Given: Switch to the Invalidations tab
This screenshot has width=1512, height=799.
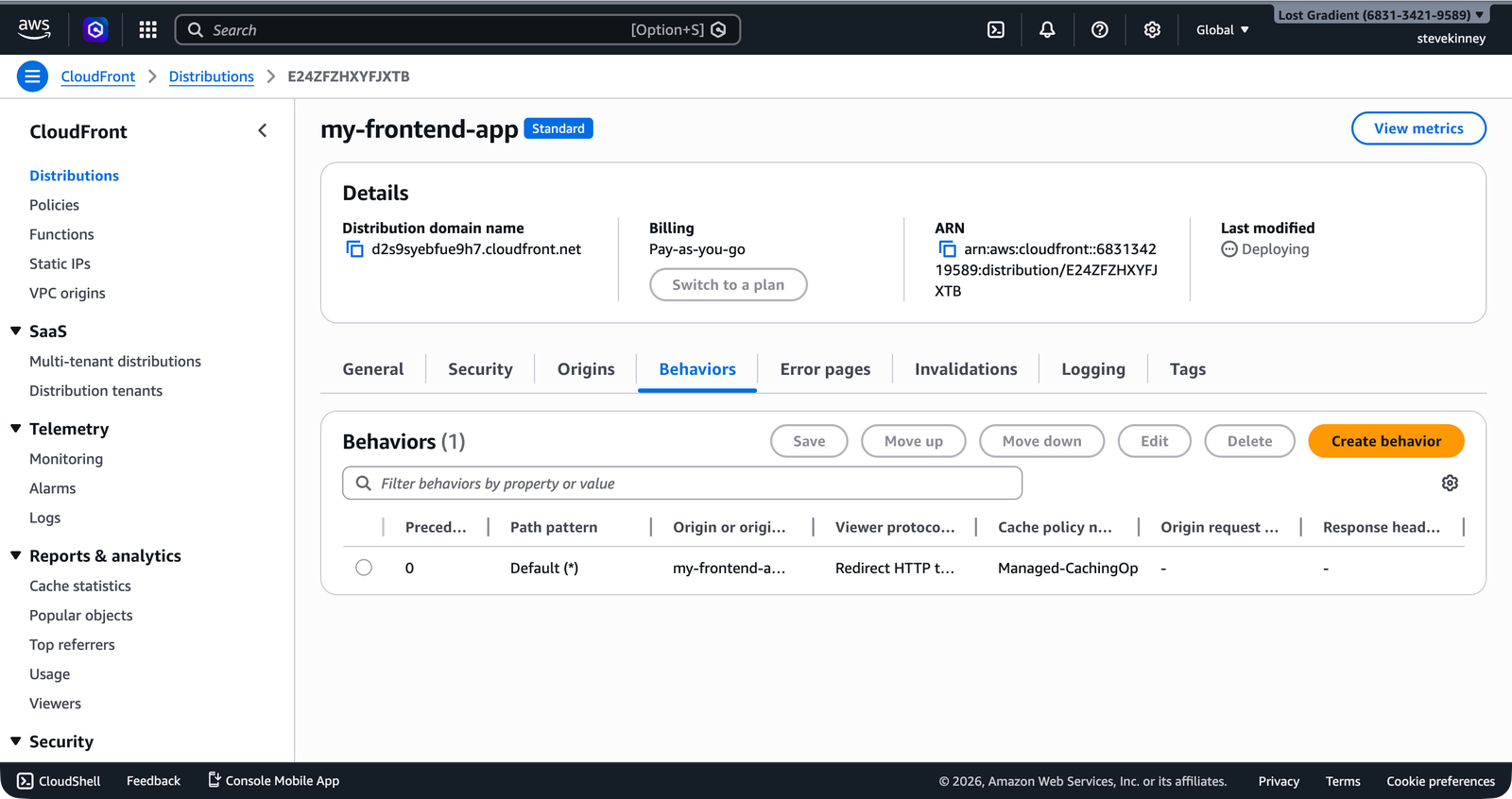Looking at the screenshot, I should [x=966, y=369].
